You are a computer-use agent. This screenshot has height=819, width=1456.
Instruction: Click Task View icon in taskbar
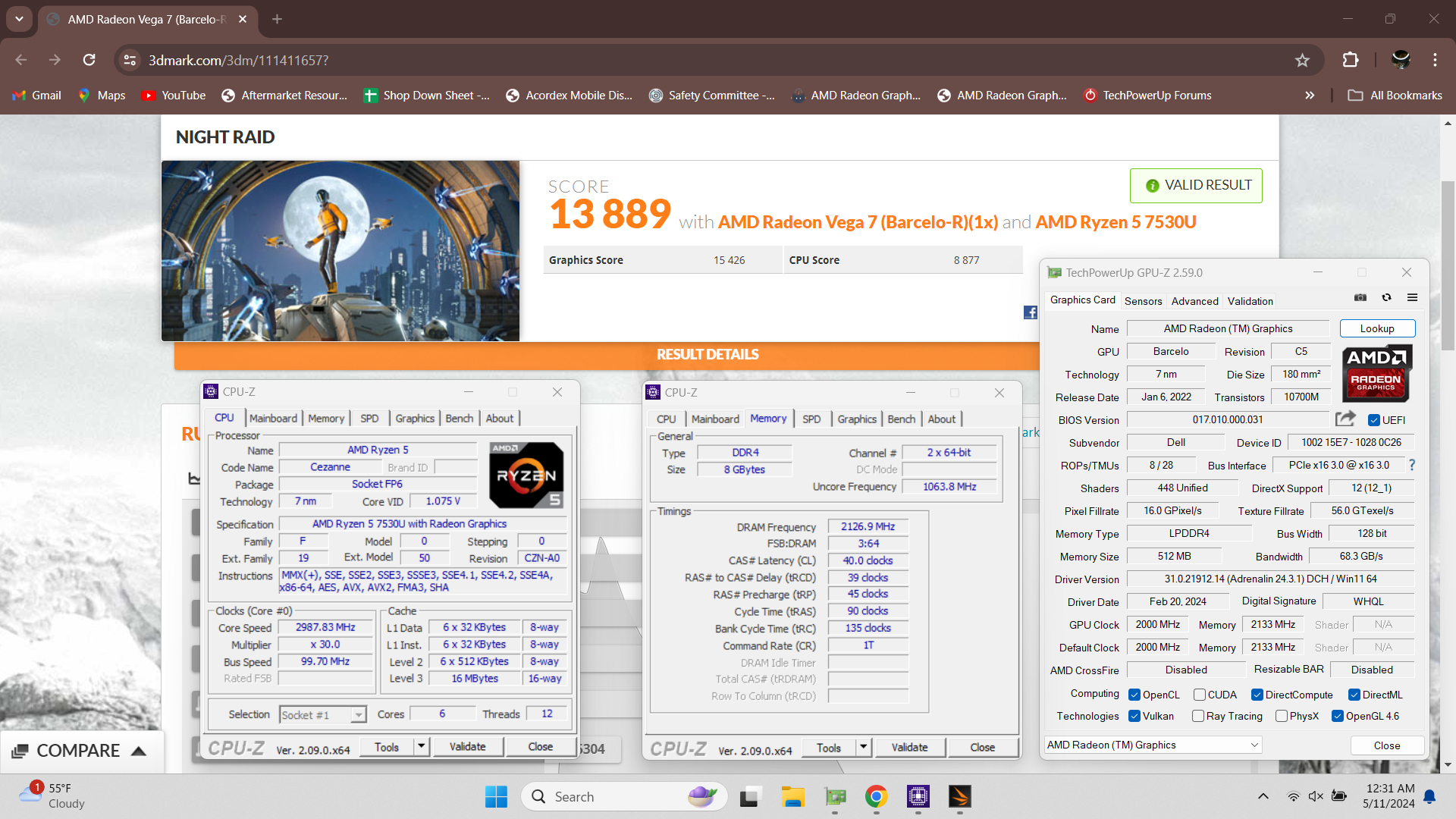(750, 796)
